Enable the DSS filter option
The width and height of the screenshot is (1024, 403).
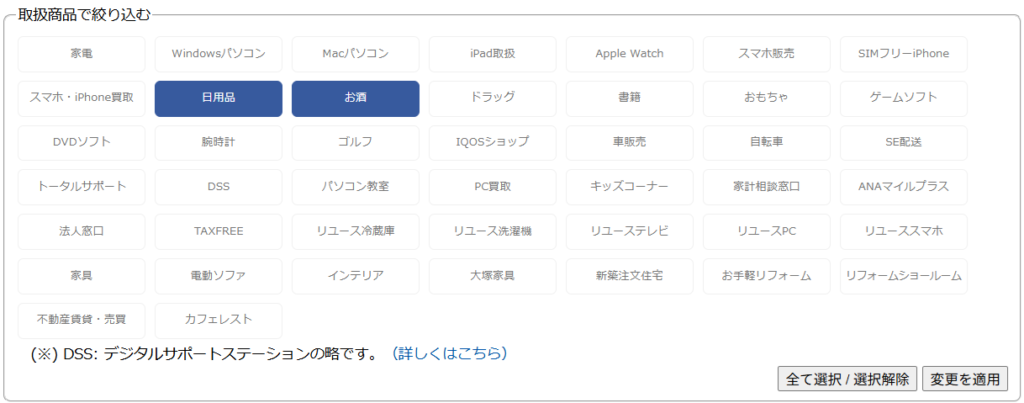[218, 187]
